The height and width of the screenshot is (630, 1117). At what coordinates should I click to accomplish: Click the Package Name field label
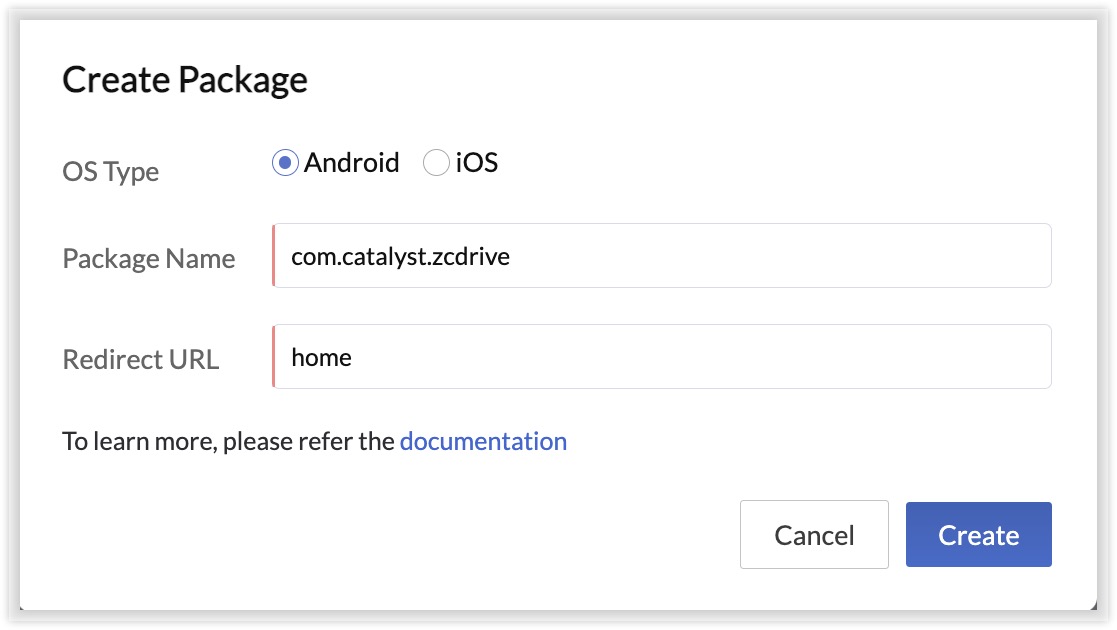pos(148,259)
